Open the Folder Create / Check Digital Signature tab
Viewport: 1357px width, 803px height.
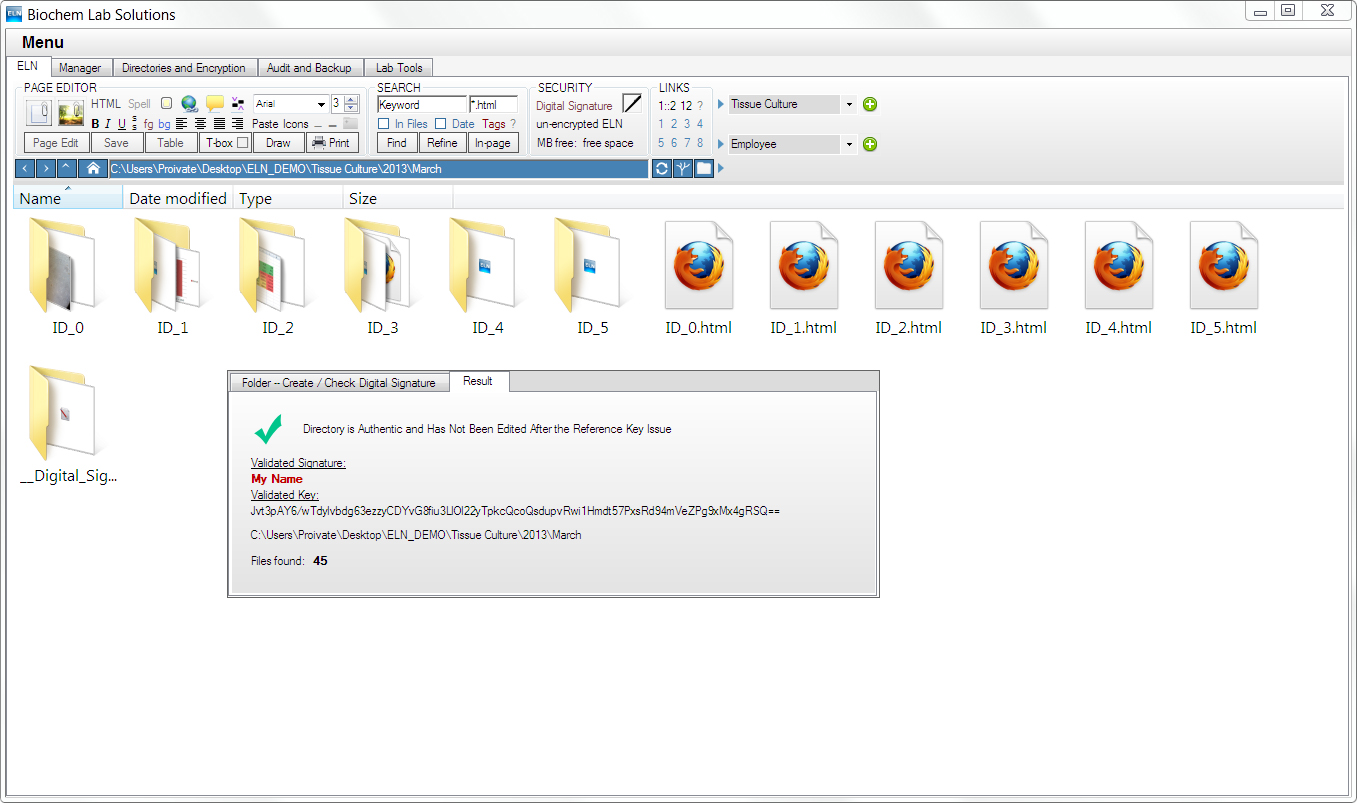coord(339,383)
